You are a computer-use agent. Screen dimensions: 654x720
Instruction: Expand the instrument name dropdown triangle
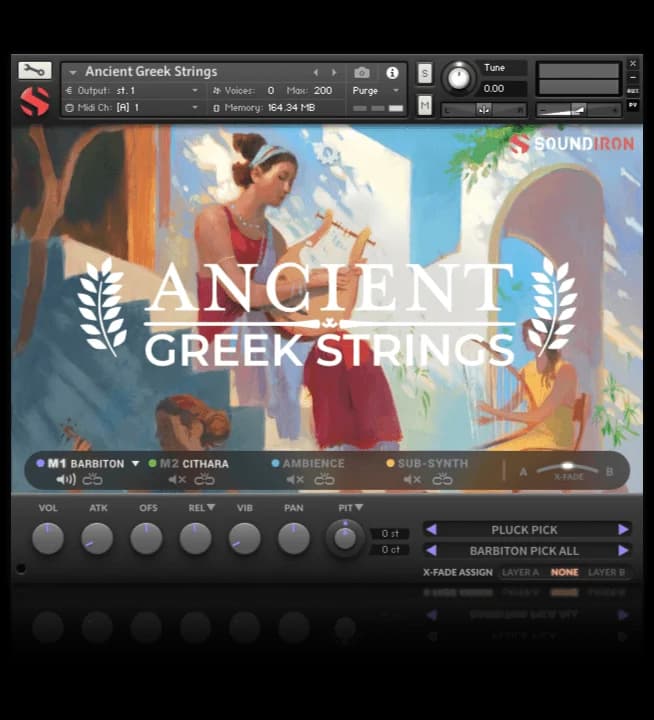73,73
